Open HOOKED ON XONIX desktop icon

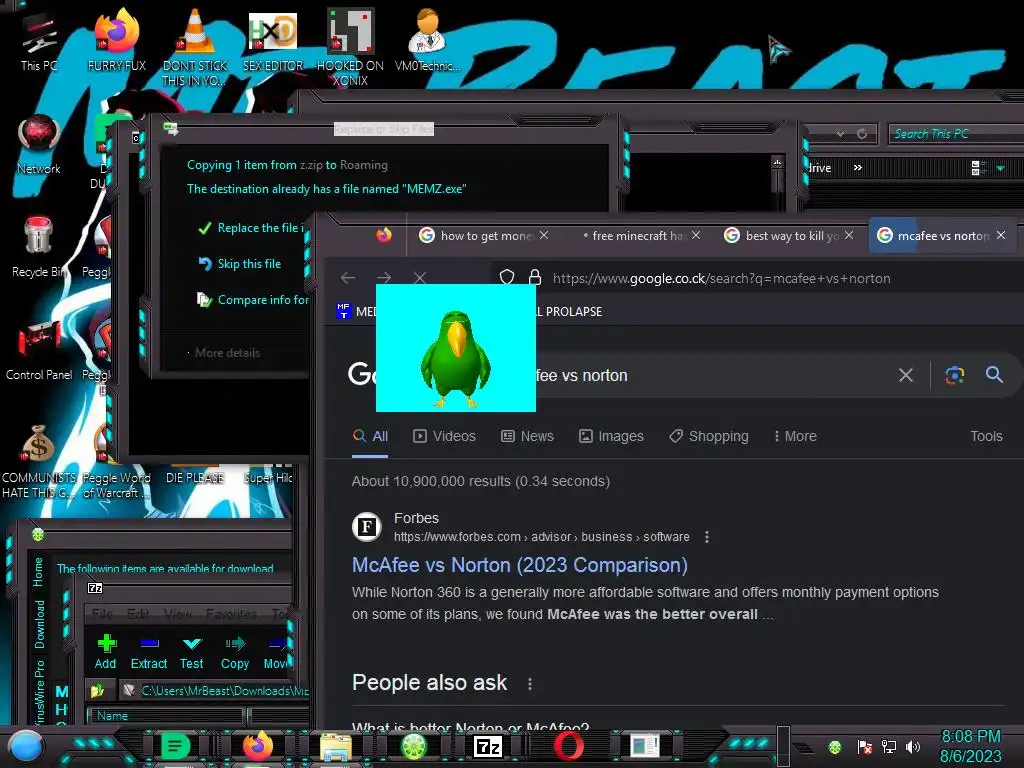pos(350,47)
